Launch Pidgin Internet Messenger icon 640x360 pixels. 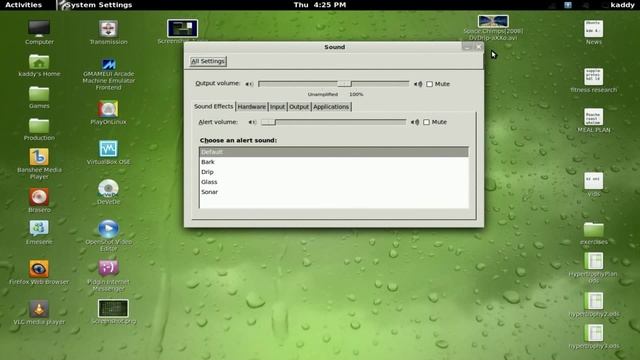point(108,268)
